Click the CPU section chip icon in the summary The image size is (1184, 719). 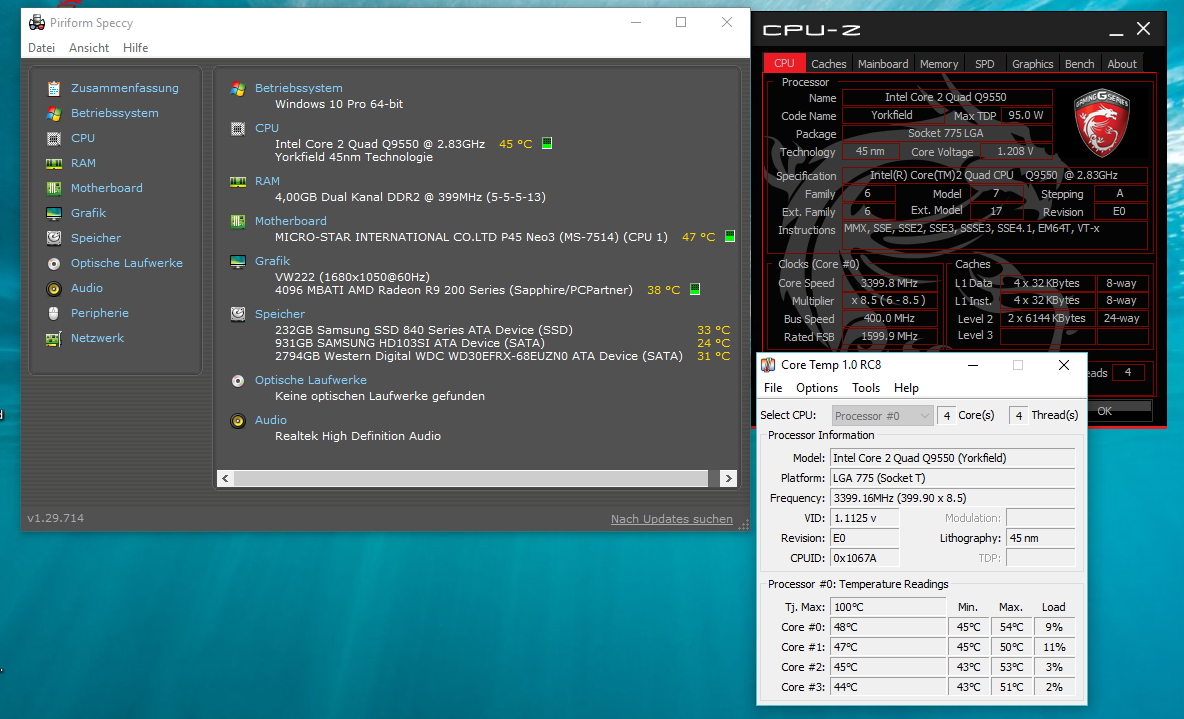point(238,128)
